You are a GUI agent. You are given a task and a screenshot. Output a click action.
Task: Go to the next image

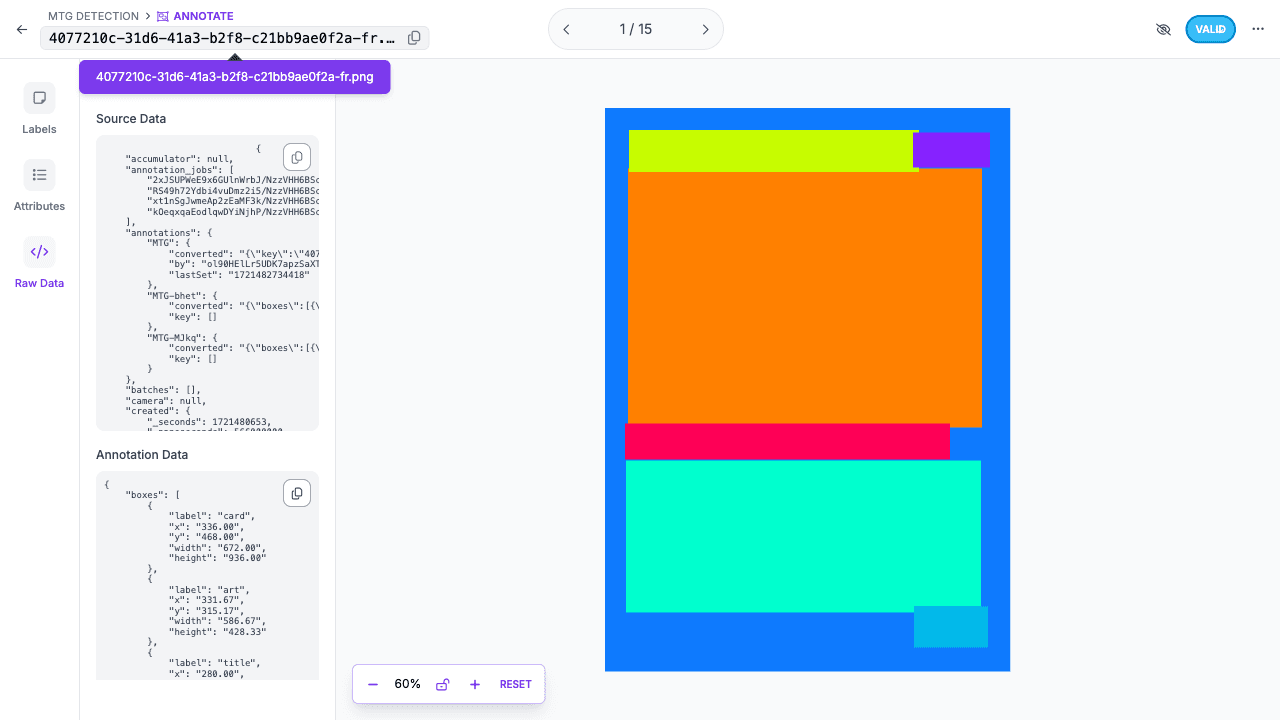705,30
